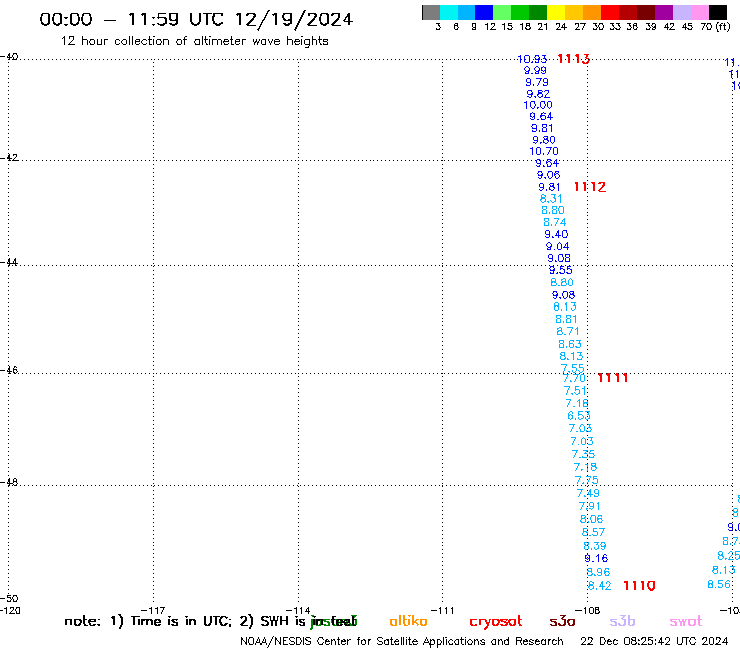Click the wave height value 9.04
The image size is (740, 650).
(557, 246)
